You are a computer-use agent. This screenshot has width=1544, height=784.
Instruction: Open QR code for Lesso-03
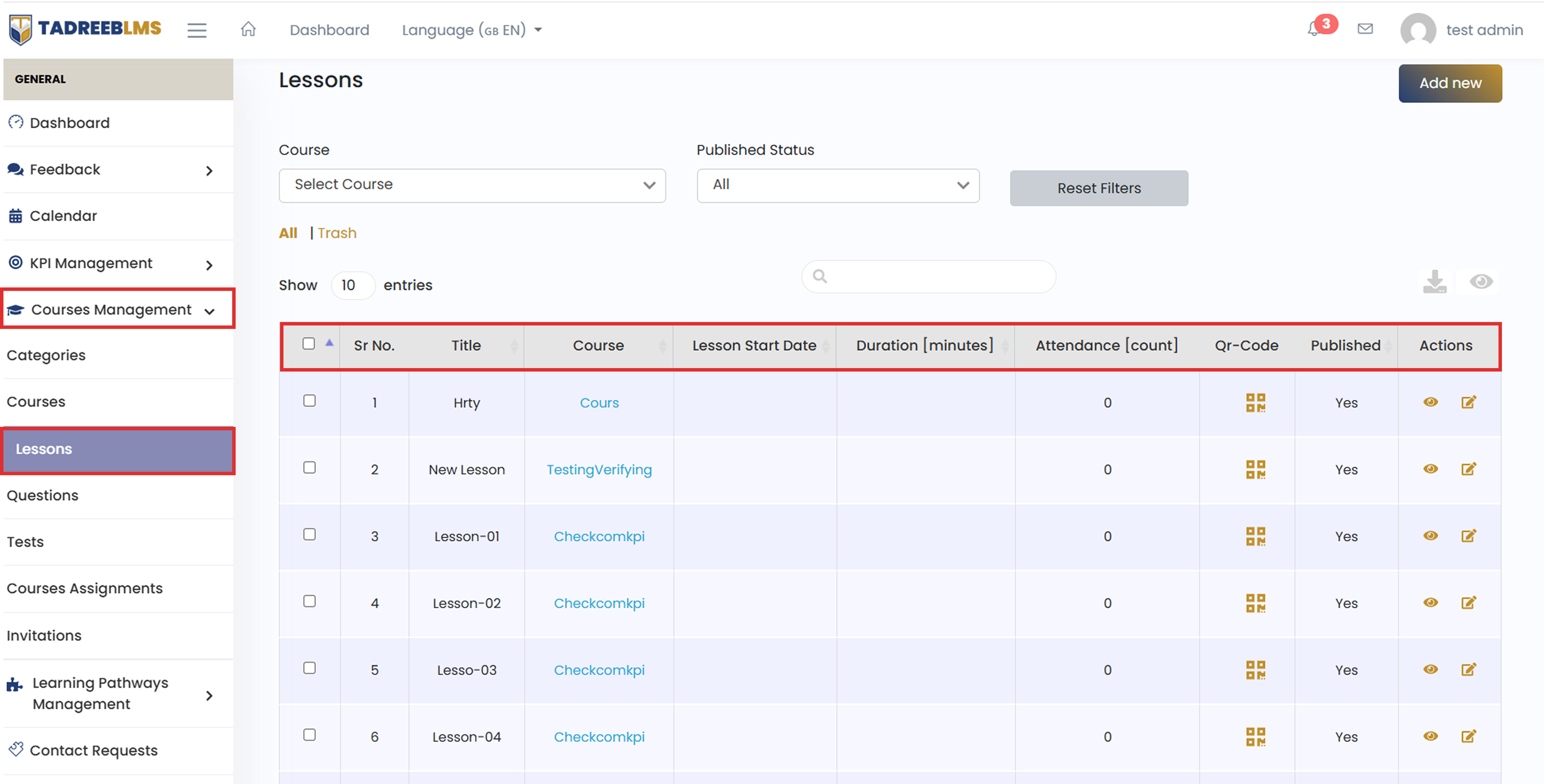coord(1255,670)
